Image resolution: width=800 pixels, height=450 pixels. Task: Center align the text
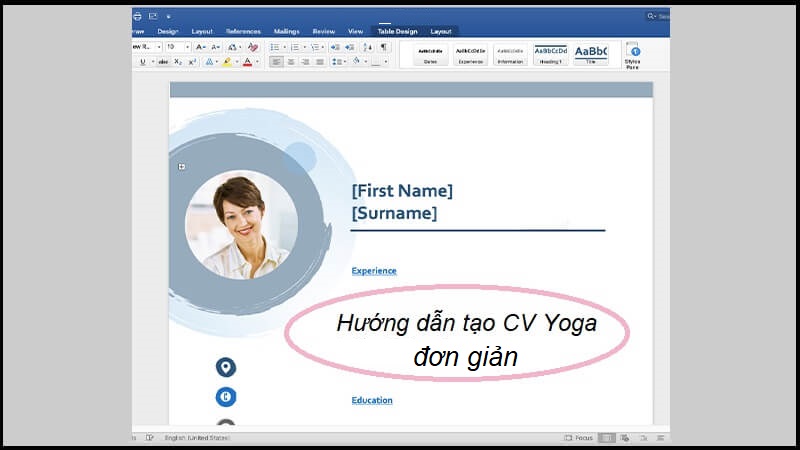click(x=291, y=62)
